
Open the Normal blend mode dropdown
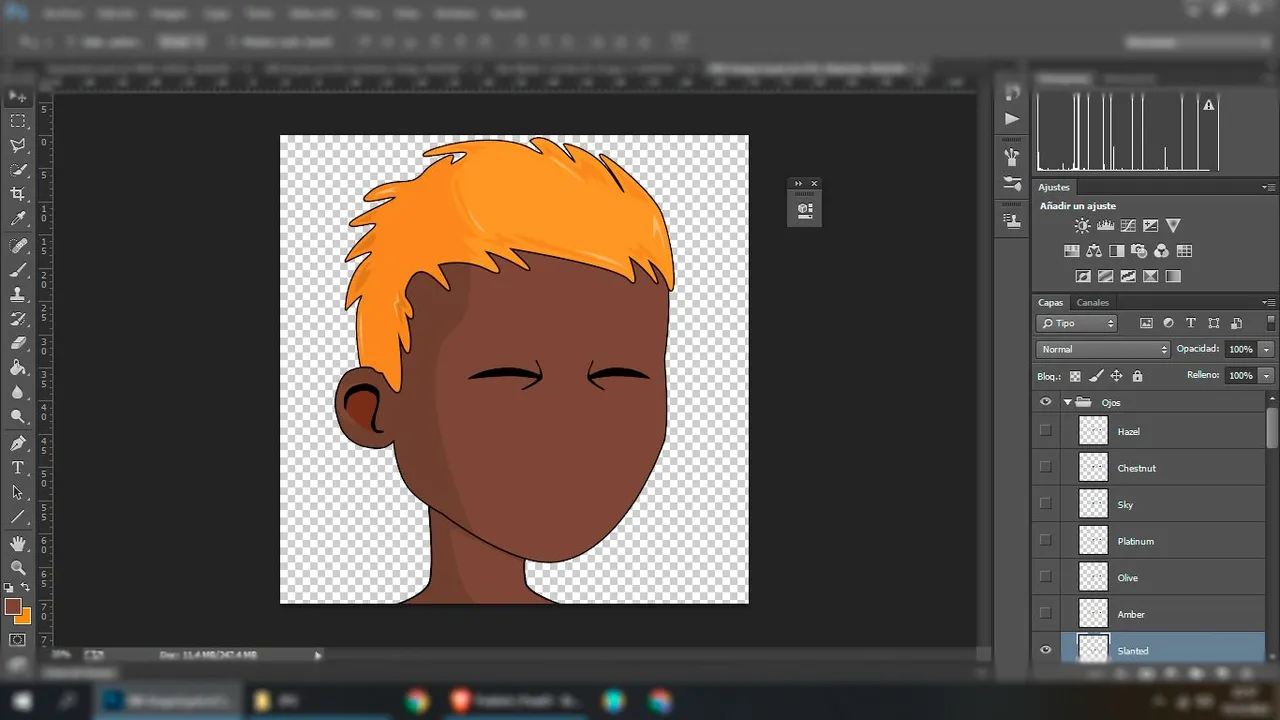1103,349
